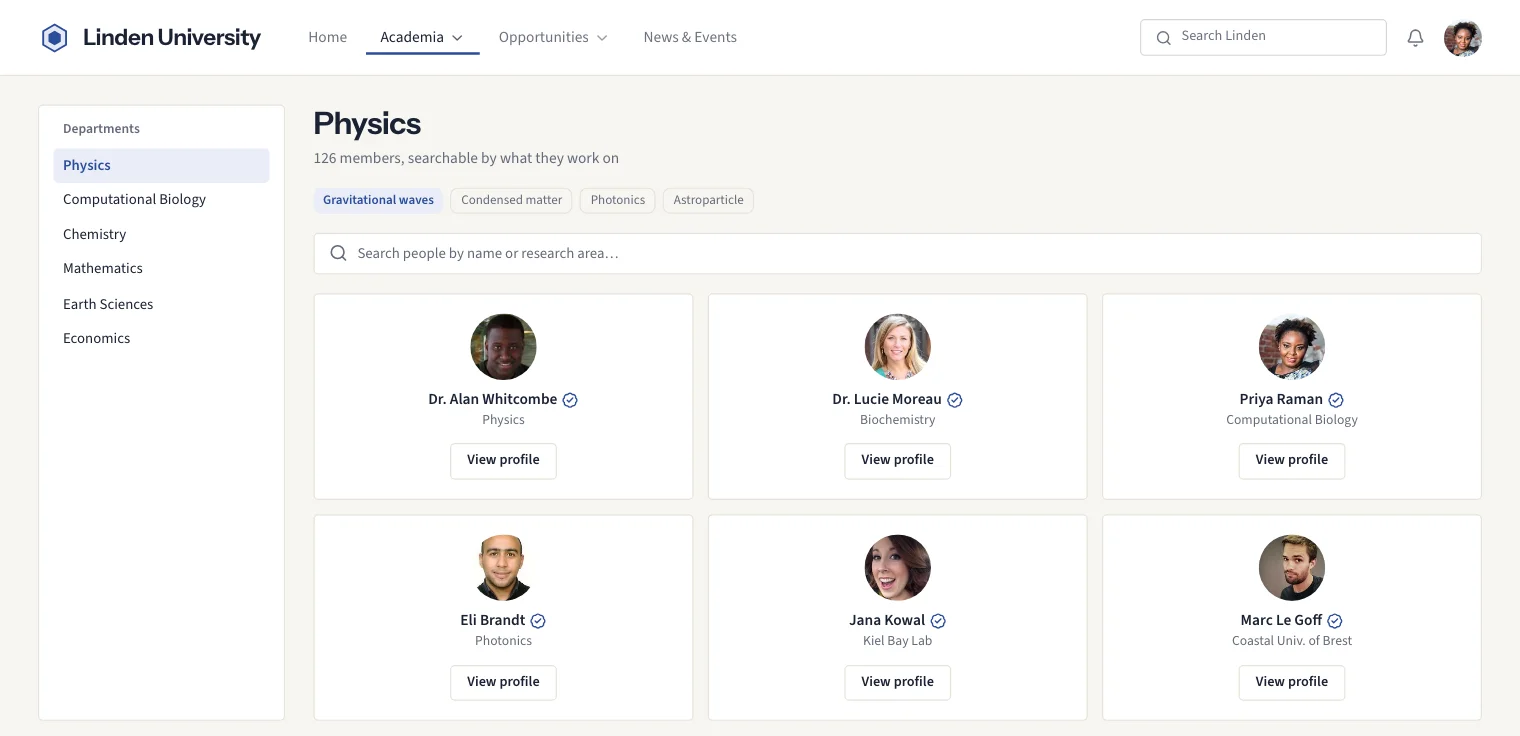Select the Earth Sciences department

point(161,304)
